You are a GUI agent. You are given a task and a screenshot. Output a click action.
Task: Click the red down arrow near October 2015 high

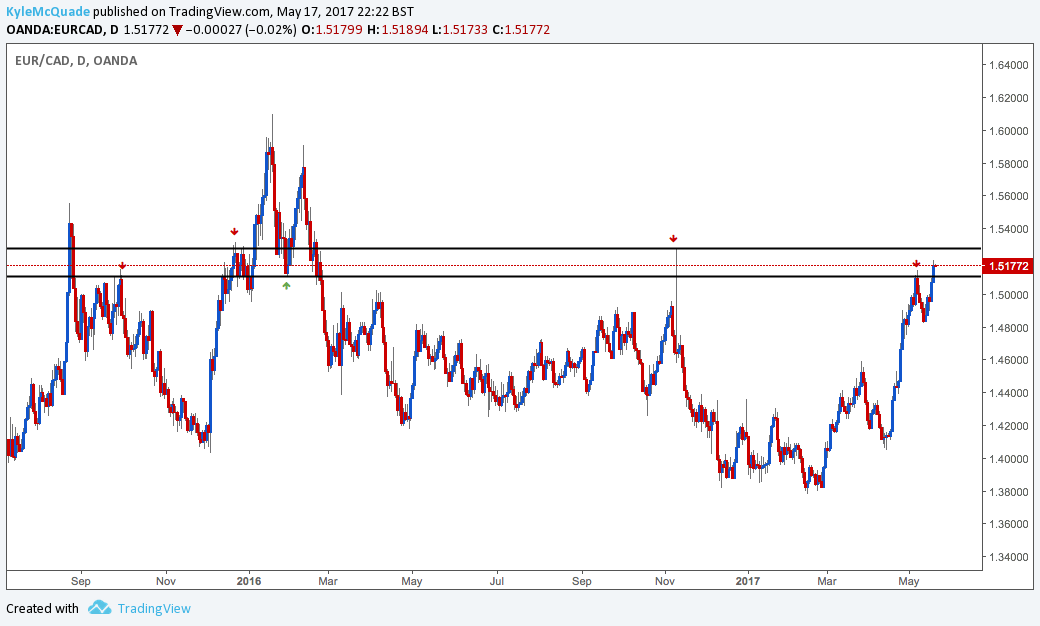coord(122,265)
